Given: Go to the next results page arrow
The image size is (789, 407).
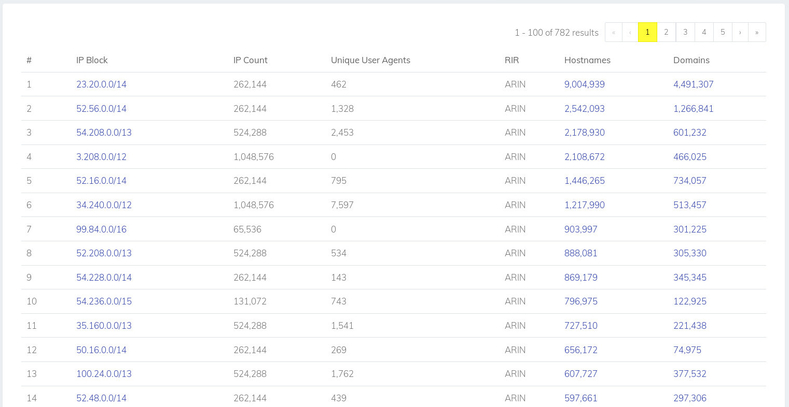Looking at the screenshot, I should pos(740,32).
